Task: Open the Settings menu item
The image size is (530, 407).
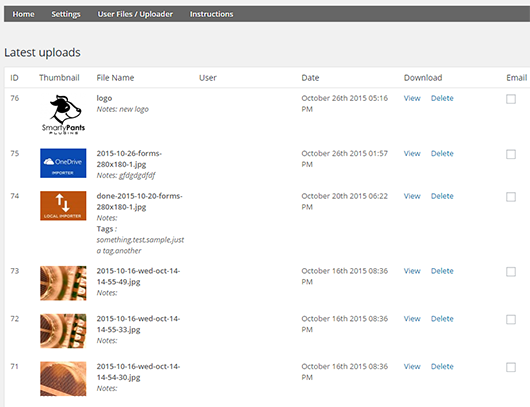Action: [x=66, y=14]
